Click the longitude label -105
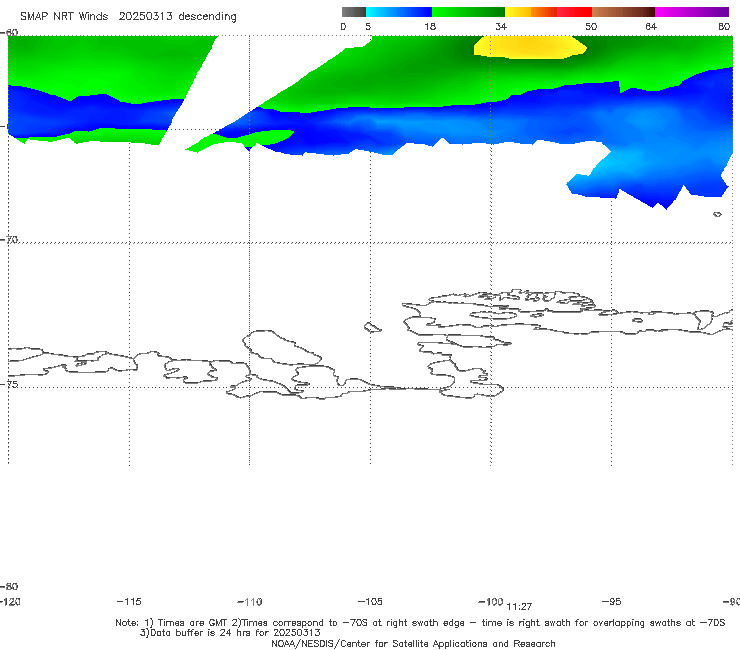The height and width of the screenshot is (650, 740). pyautogui.click(x=370, y=601)
